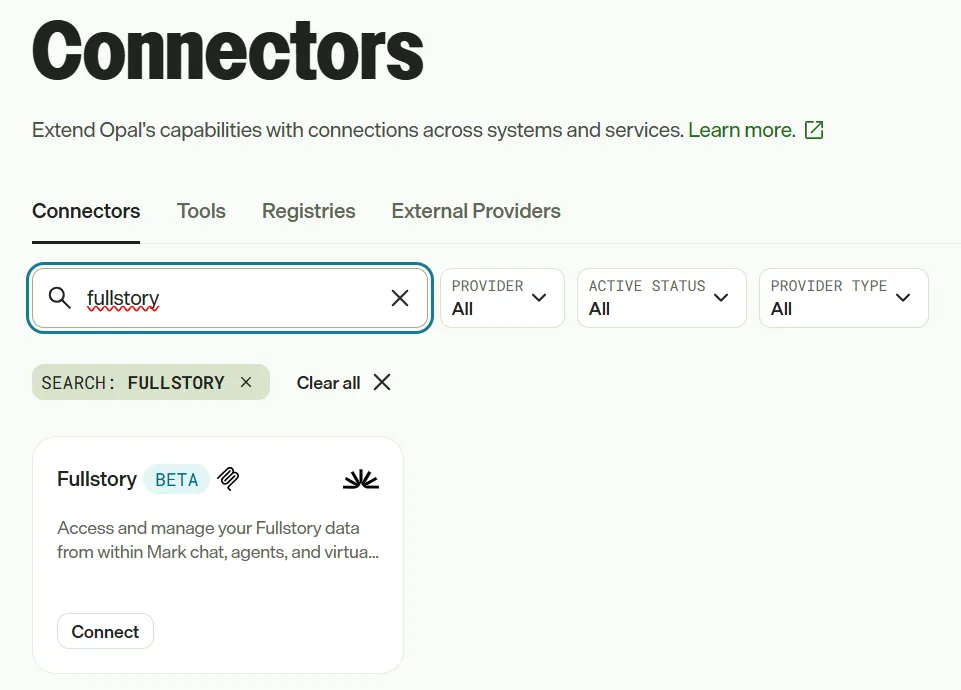Open the Active Status dropdown
This screenshot has width=961, height=690.
(x=661, y=298)
